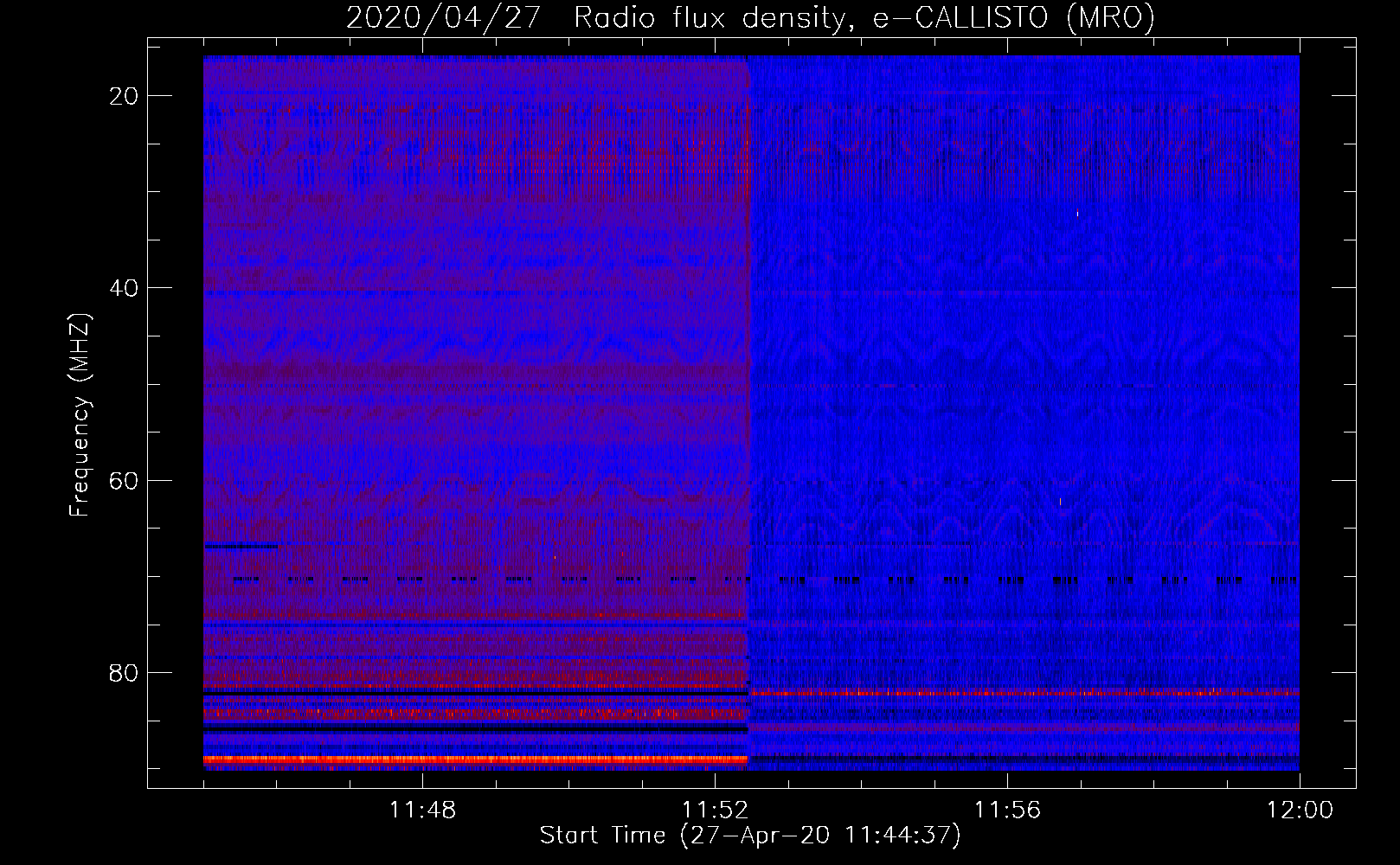Click the 'e-CALLISTO' text in the title
This screenshot has height=865, width=1400.
coord(960,17)
